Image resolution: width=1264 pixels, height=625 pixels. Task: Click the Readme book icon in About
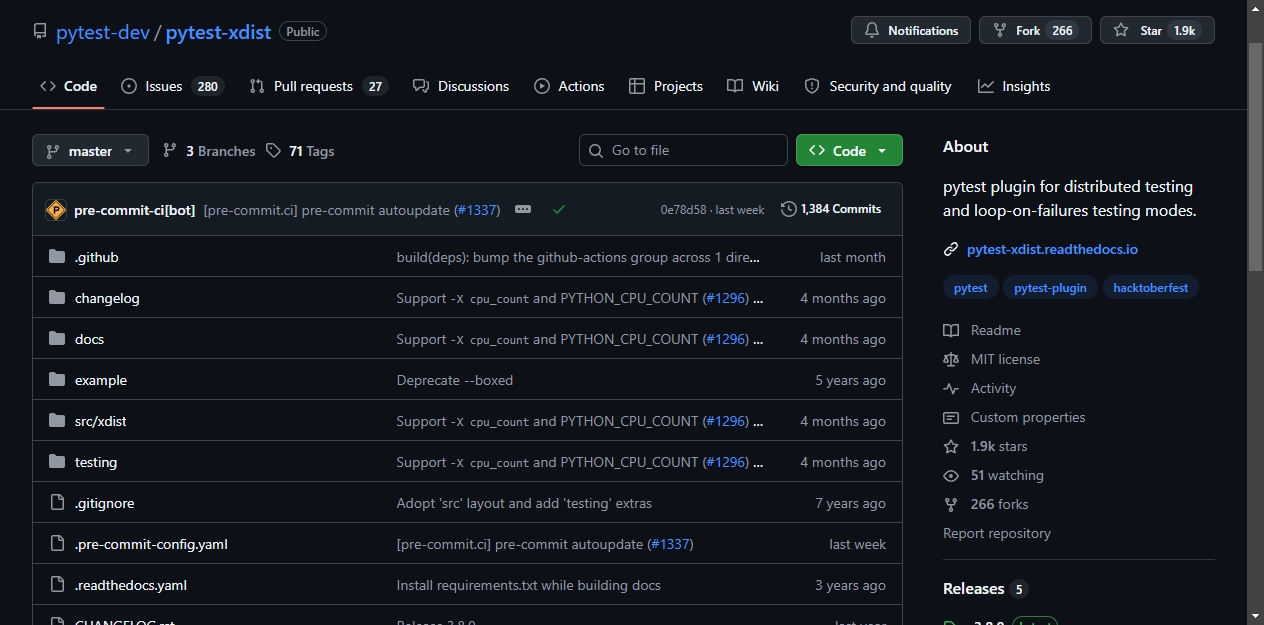pos(951,330)
